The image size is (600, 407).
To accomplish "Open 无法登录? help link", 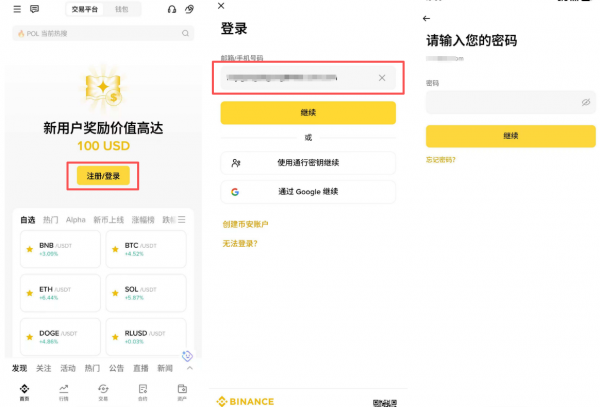I will pos(240,244).
